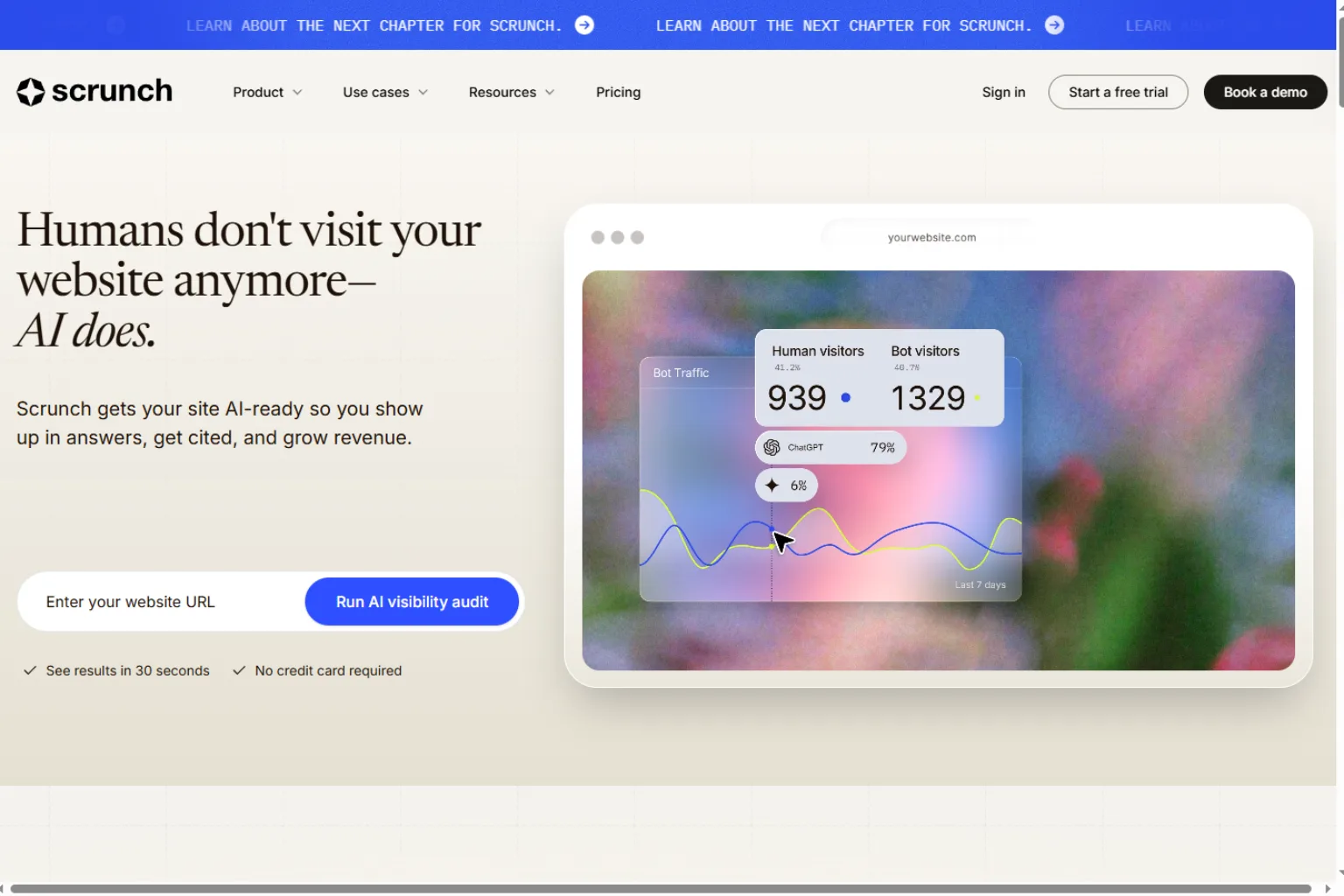Click the ChatGPT logo icon in chart

tap(772, 447)
